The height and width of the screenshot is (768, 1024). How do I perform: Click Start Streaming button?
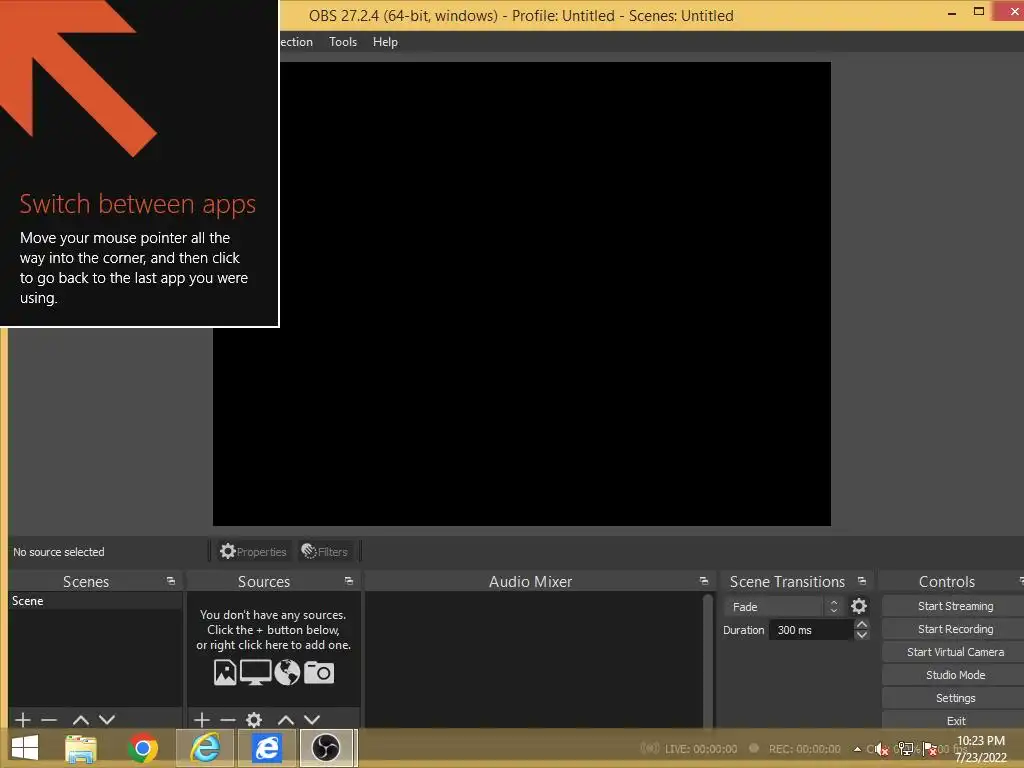tap(955, 606)
